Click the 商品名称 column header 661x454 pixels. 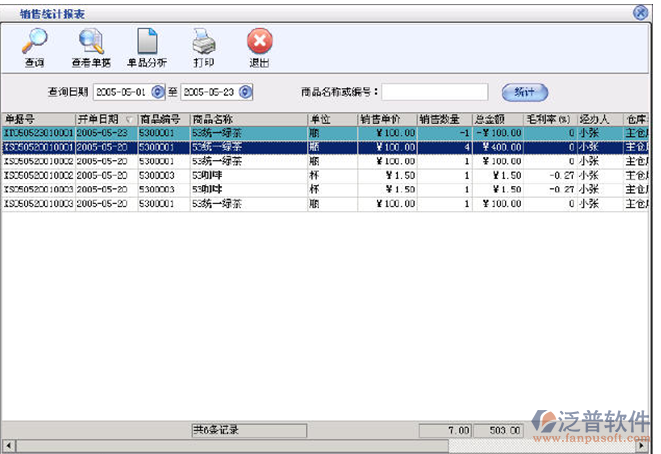[x=247, y=118]
